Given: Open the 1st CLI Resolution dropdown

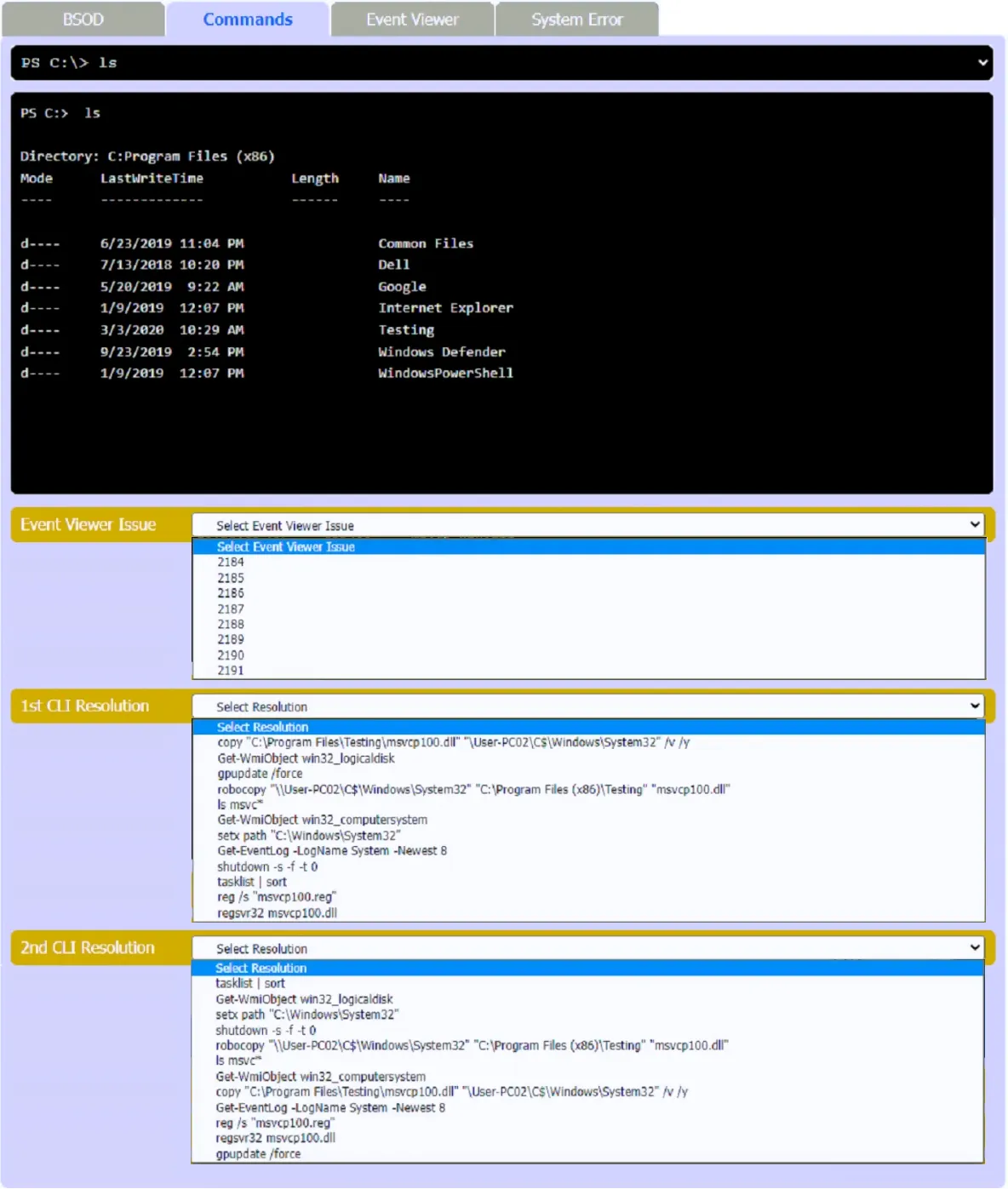Looking at the screenshot, I should (x=588, y=706).
